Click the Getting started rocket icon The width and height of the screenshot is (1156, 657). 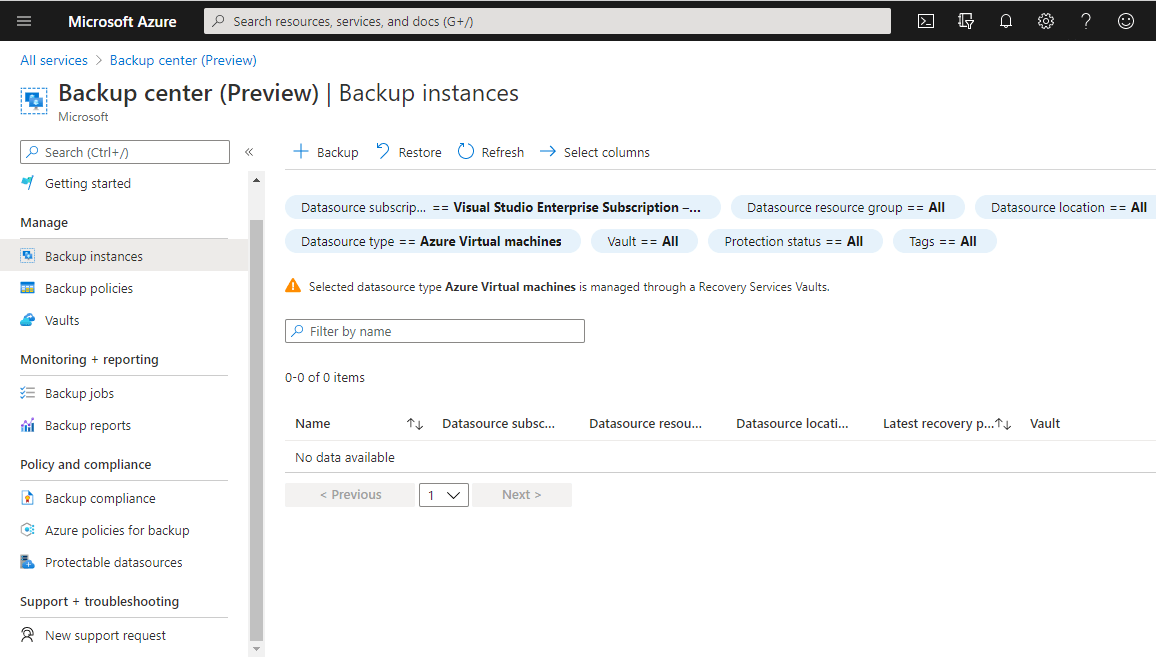(x=27, y=183)
